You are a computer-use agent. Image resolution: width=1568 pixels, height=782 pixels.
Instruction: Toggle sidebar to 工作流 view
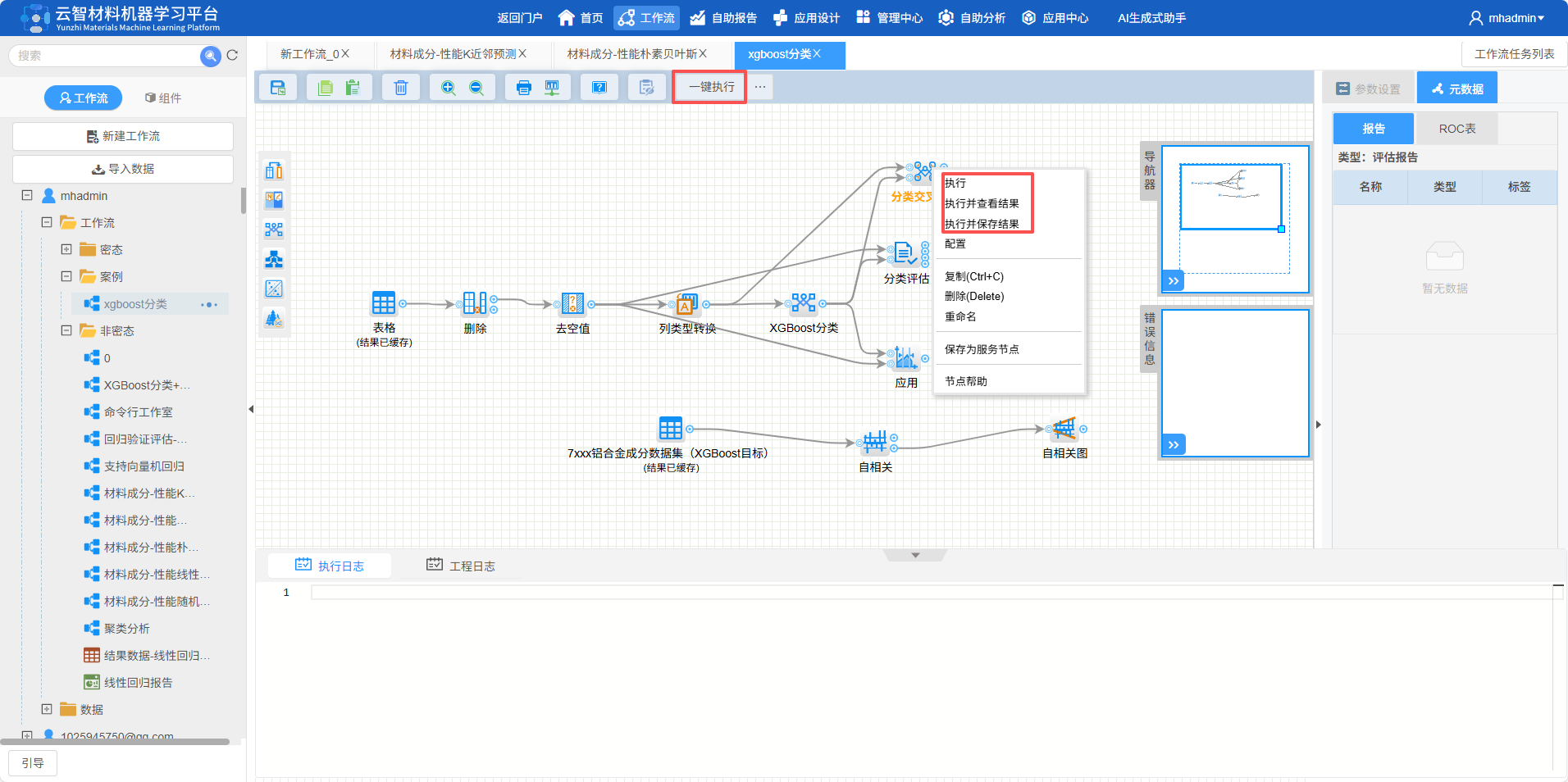(84, 98)
